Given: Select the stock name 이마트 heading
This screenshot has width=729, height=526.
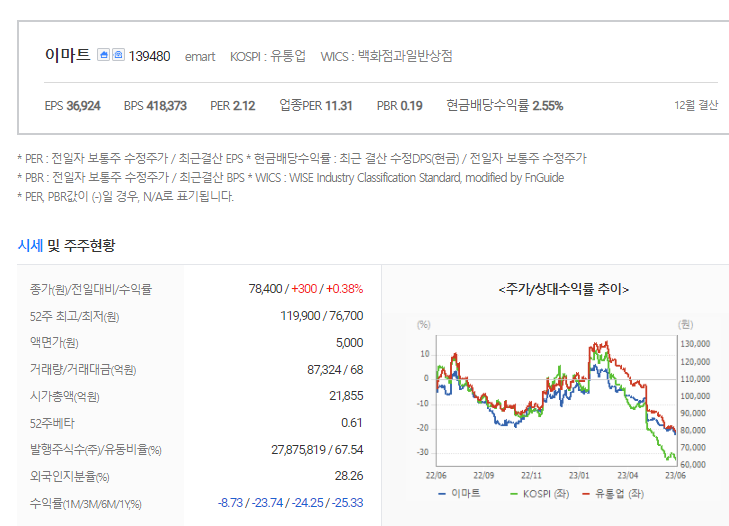Looking at the screenshot, I should coord(67,55).
